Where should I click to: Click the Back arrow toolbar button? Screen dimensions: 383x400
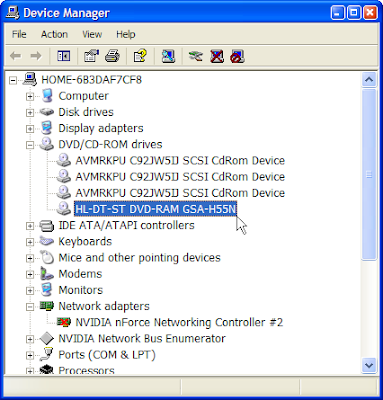click(16, 56)
